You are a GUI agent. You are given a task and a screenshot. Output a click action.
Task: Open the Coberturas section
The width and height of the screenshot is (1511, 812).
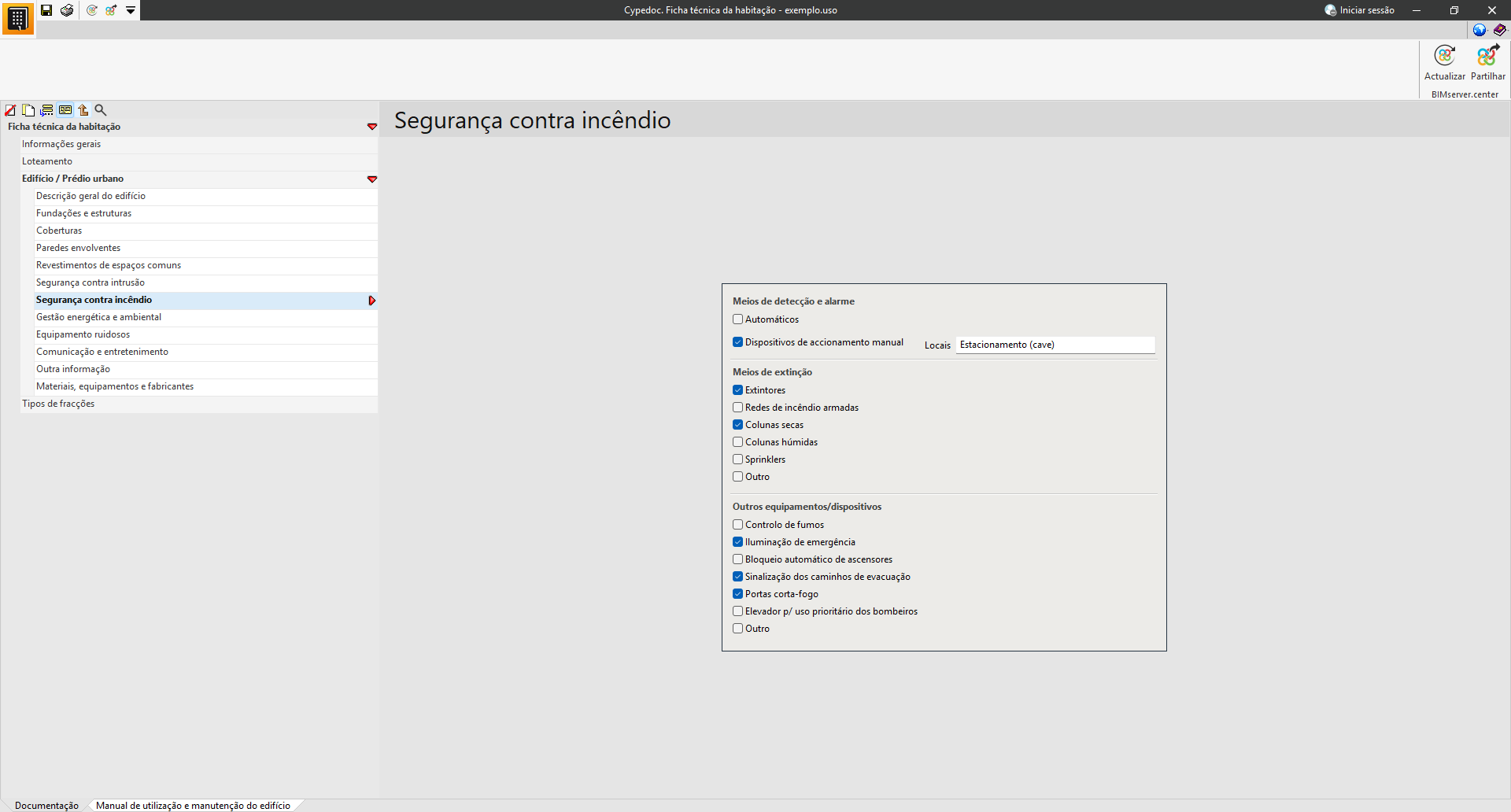[59, 231]
